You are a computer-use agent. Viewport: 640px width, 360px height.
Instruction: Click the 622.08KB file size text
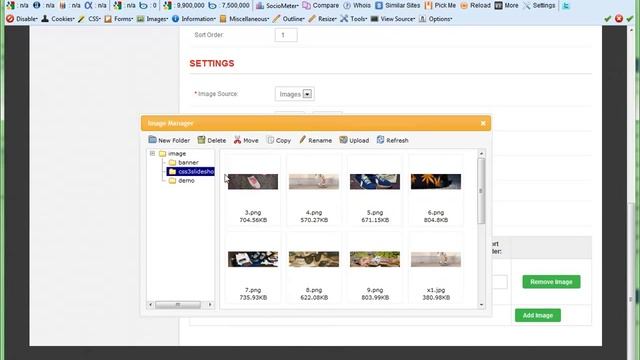tap(314, 298)
